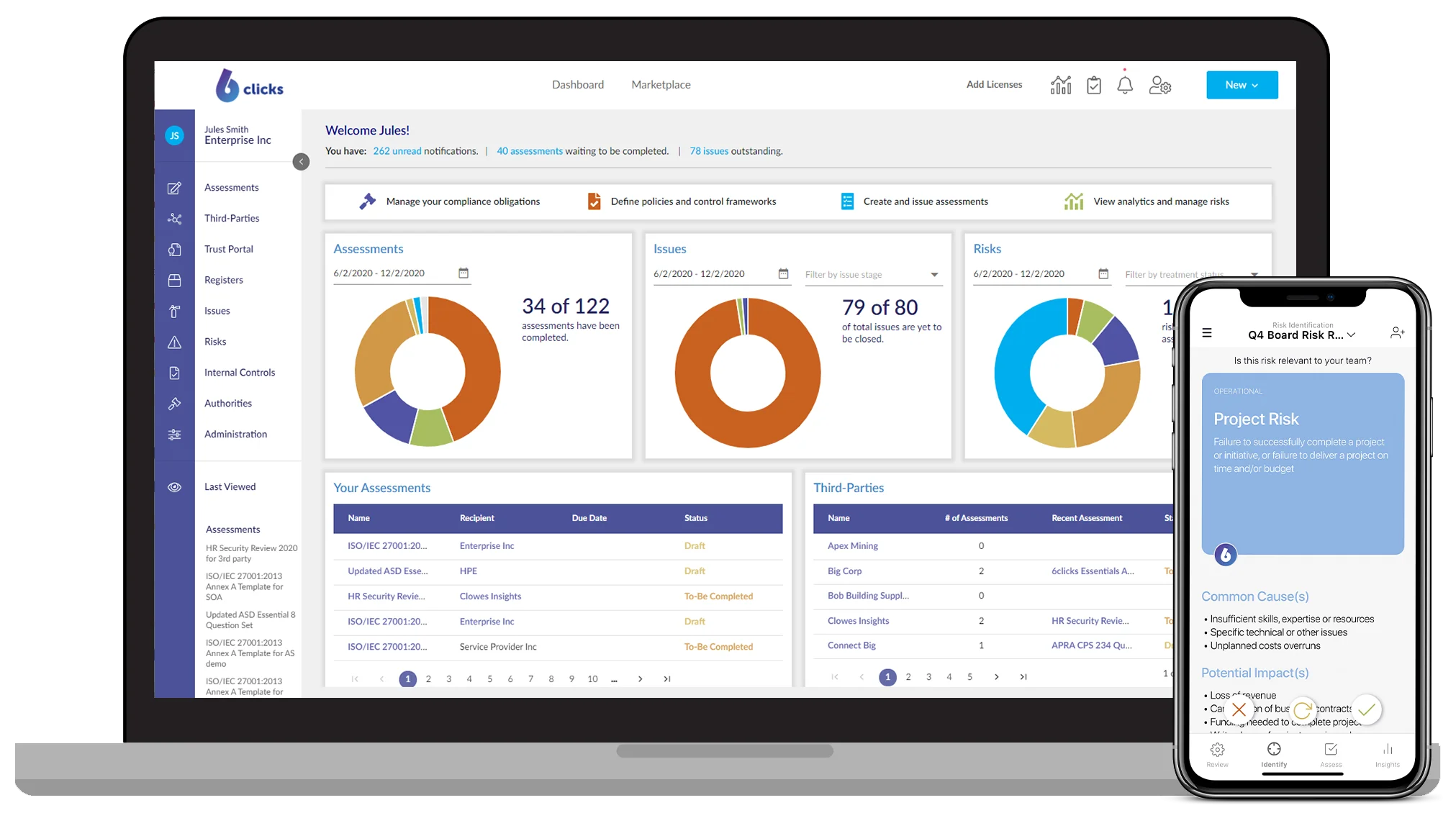This screenshot has width=1456, height=813.
Task: Open the Filter by issue stage dropdown
Action: pyautogui.click(x=873, y=275)
